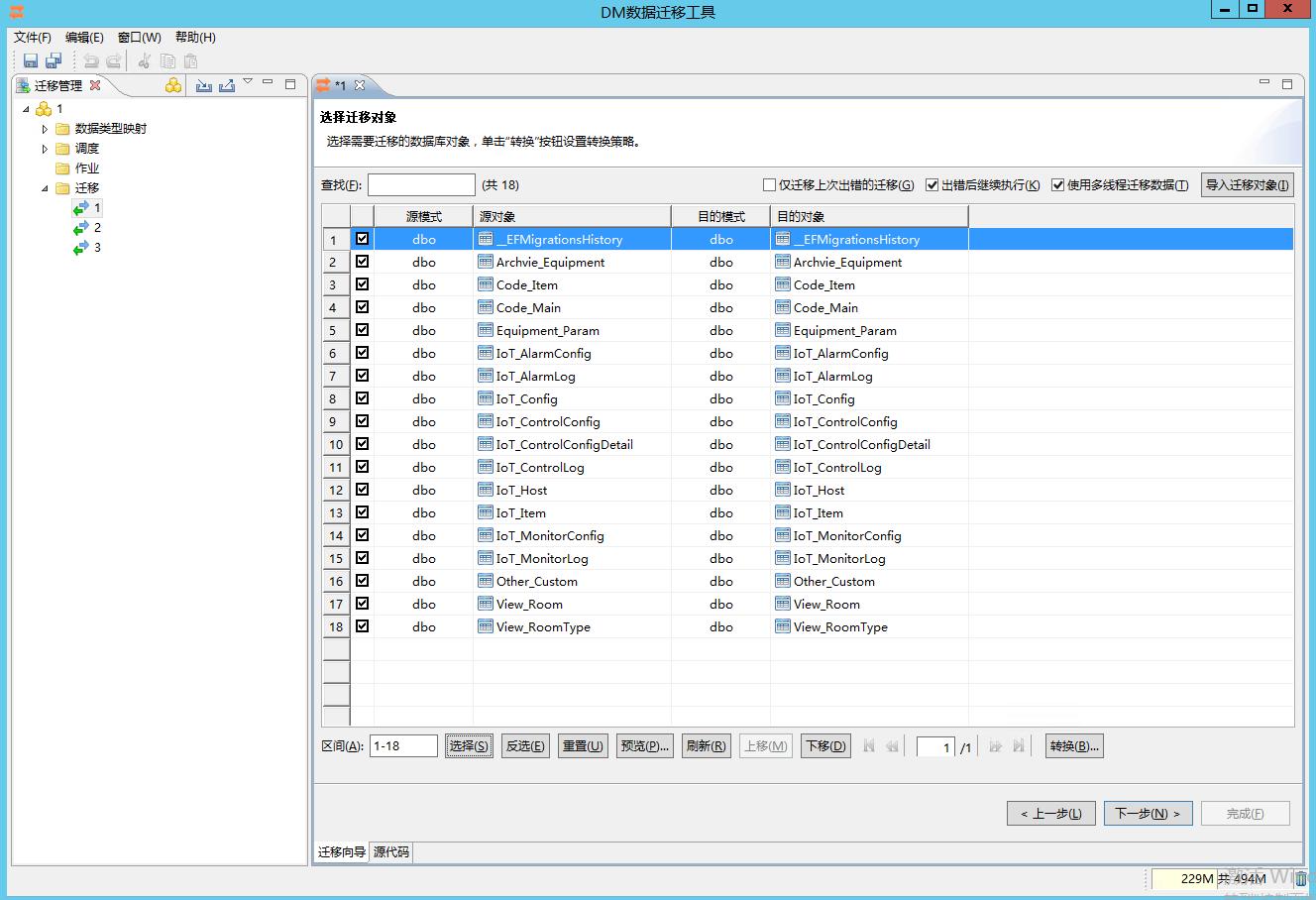Click the Paste clipboard icon

190,60
